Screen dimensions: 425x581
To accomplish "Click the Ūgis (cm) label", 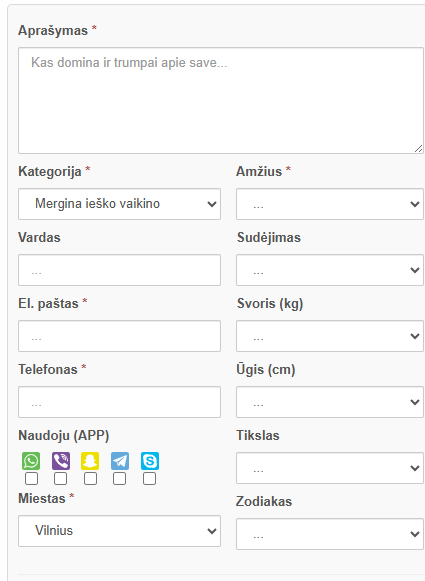I will [266, 369].
